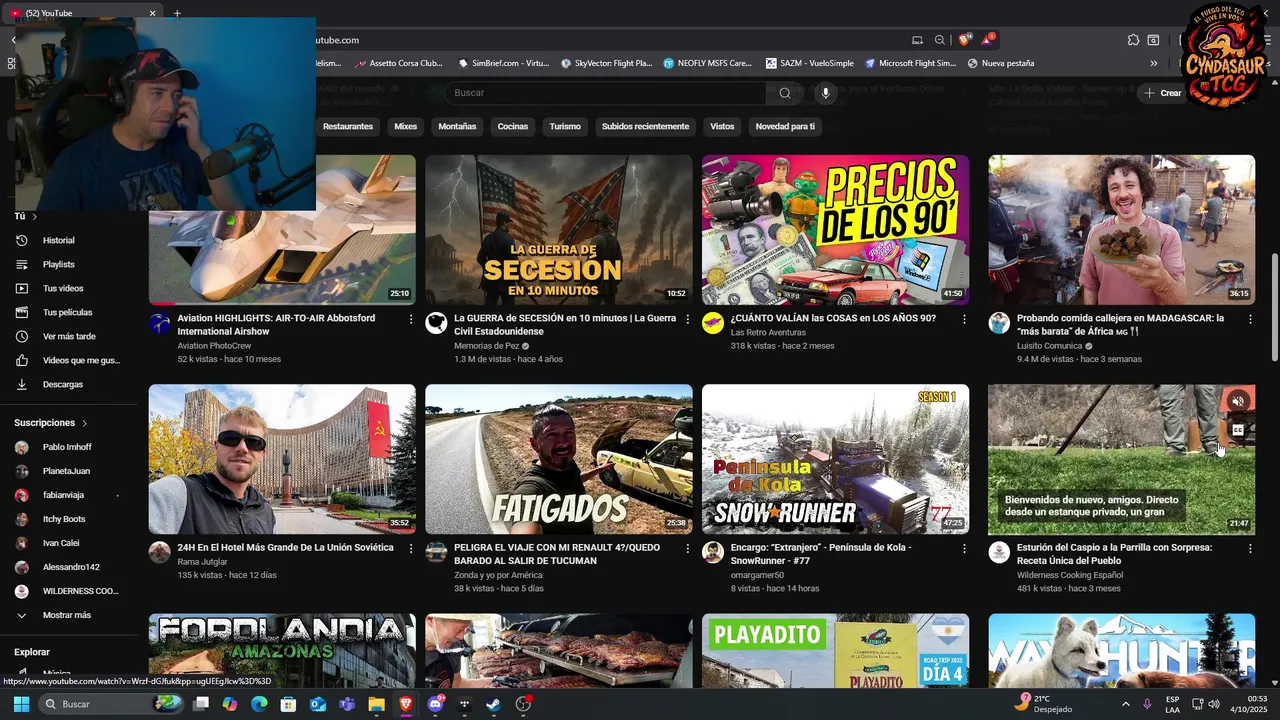
Task: Click the YouTube search magnifier button
Action: click(x=785, y=93)
